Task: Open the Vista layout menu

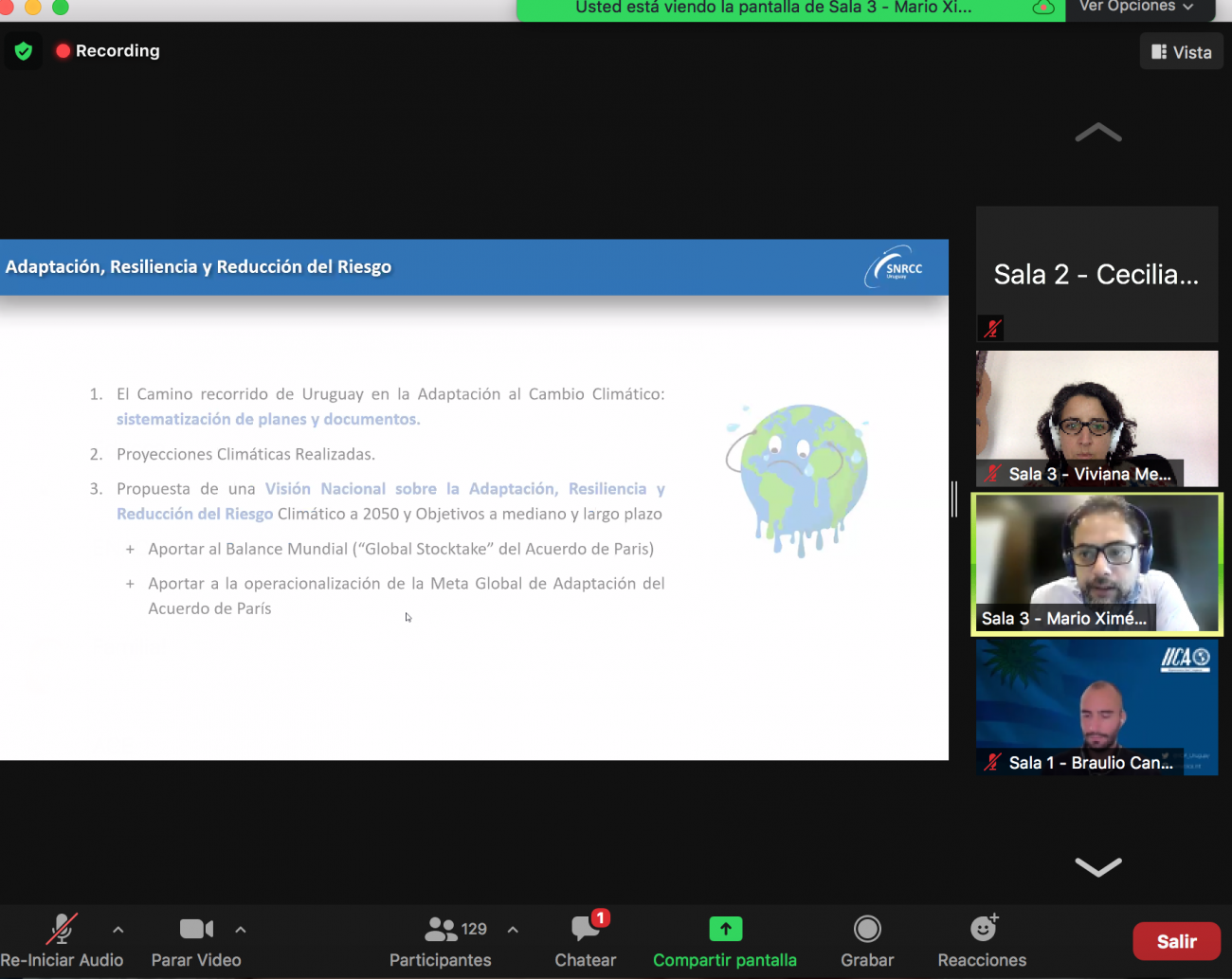Action: 1181,52
